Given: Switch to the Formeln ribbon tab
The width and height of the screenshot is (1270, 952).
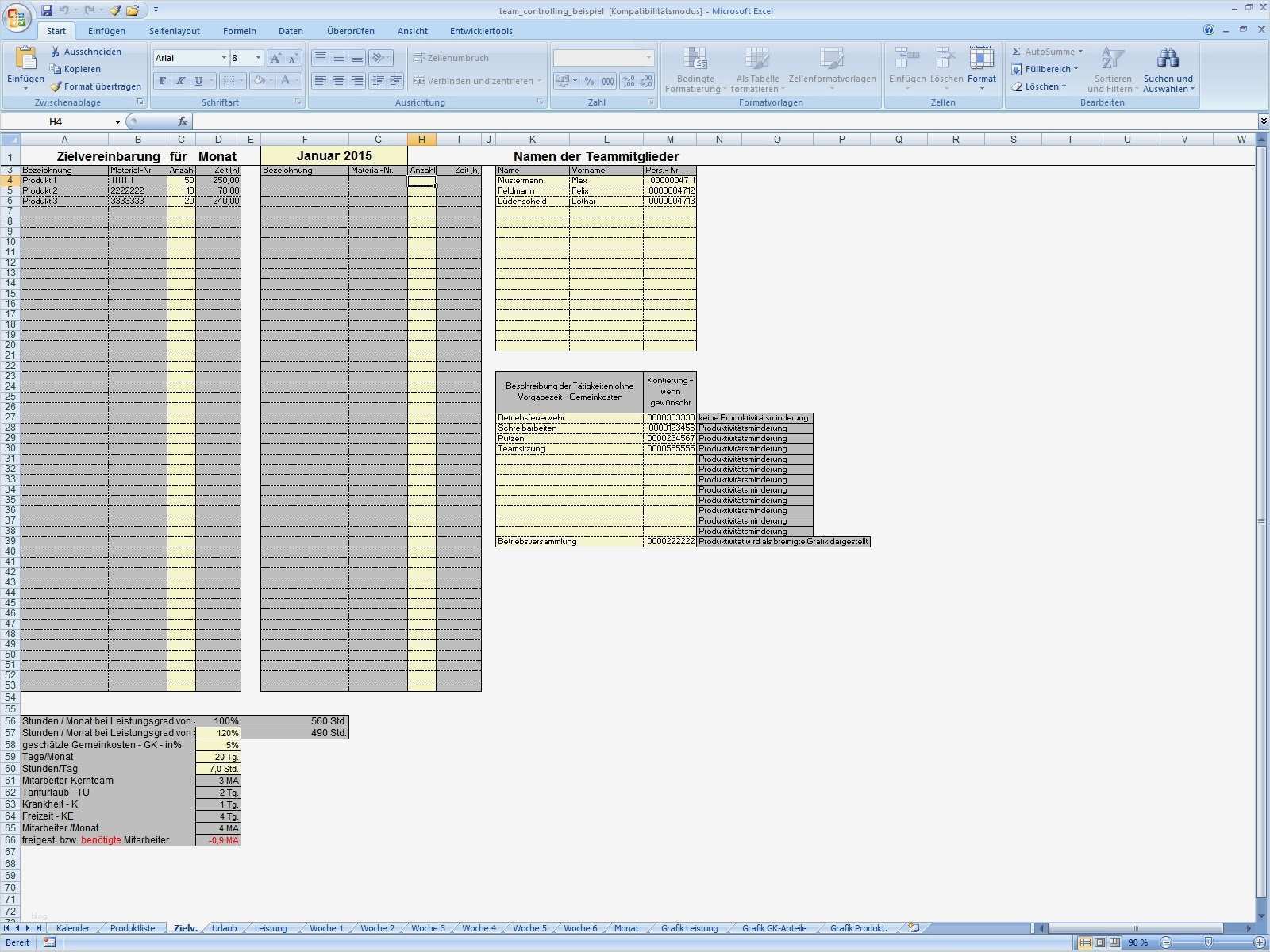Looking at the screenshot, I should pyautogui.click(x=239, y=31).
